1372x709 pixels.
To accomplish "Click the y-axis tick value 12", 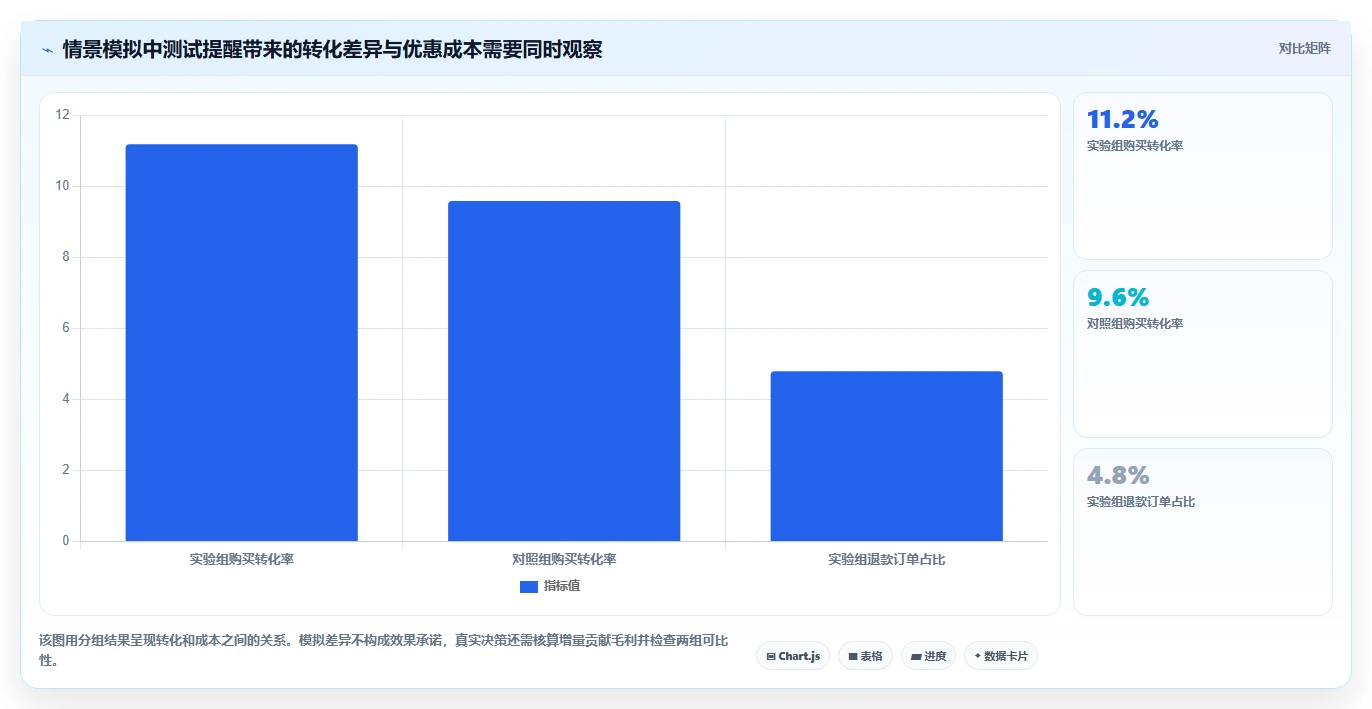I will [63, 115].
